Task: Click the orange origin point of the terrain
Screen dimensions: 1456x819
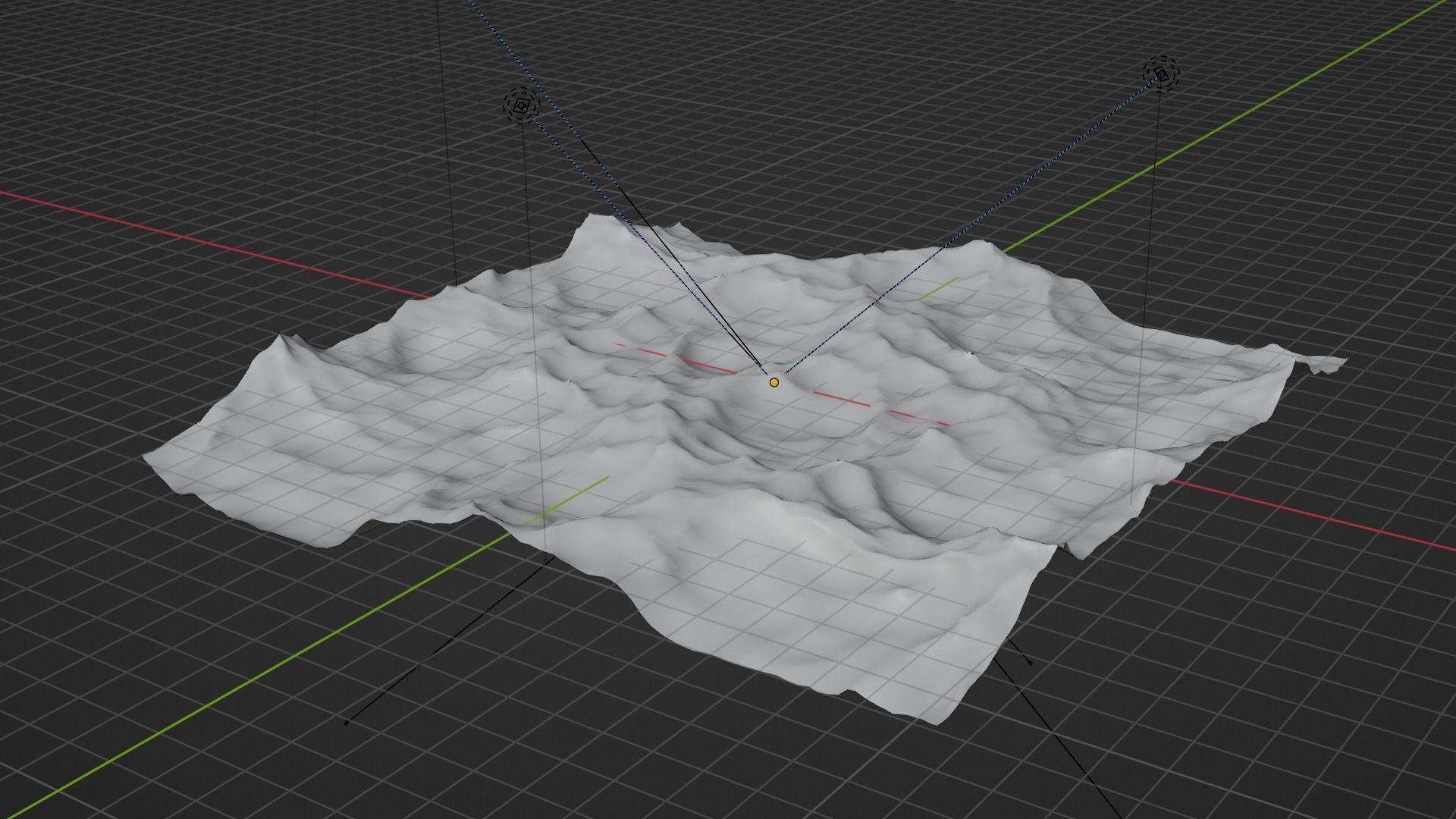Action: point(773,382)
